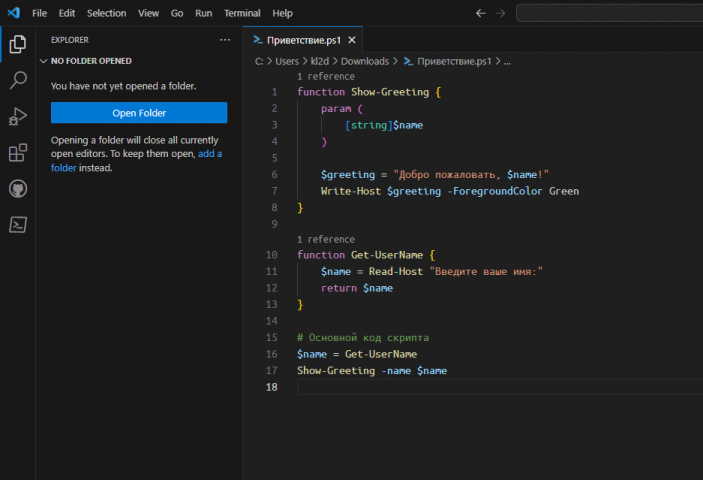Open the PowerShell terminal panel icon

point(17,224)
